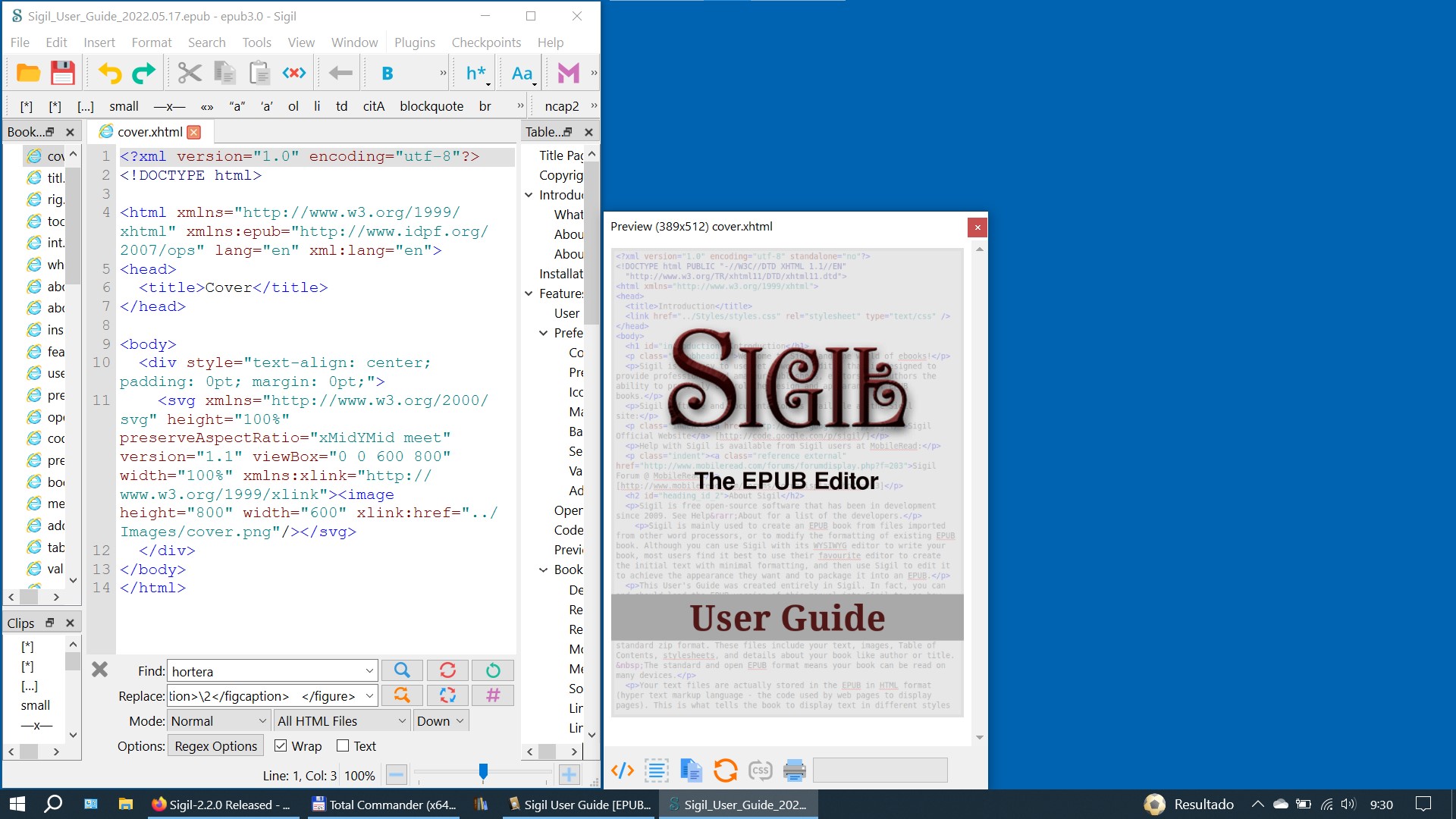This screenshot has height=819, width=1456.
Task: Uncheck the Wrap checkbox
Action: coord(281,746)
